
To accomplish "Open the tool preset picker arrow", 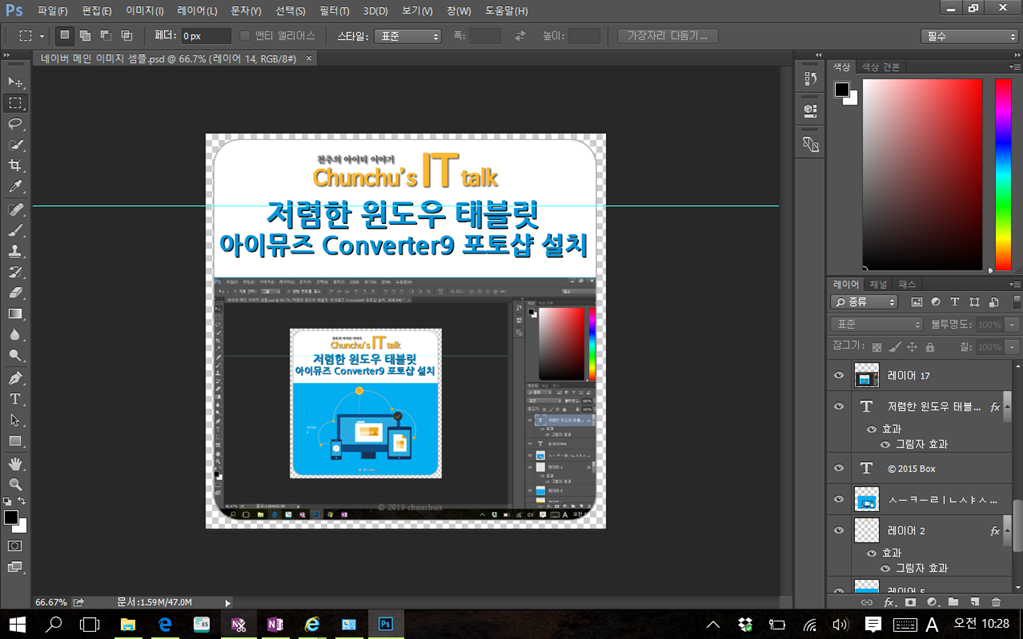I will pyautogui.click(x=42, y=37).
